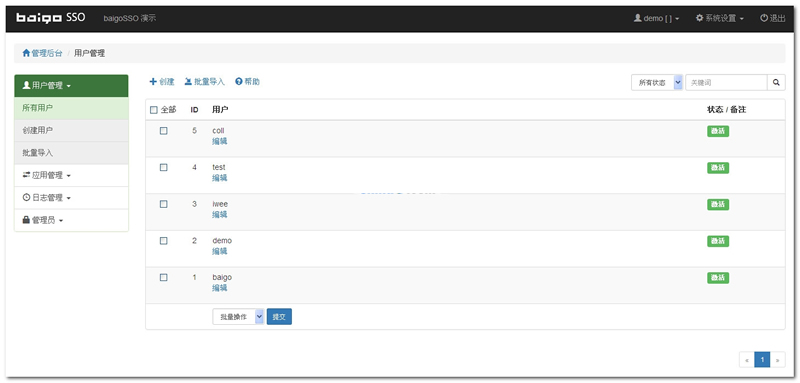
Task: Click the lock icon beside 管理员
Action: coord(26,220)
